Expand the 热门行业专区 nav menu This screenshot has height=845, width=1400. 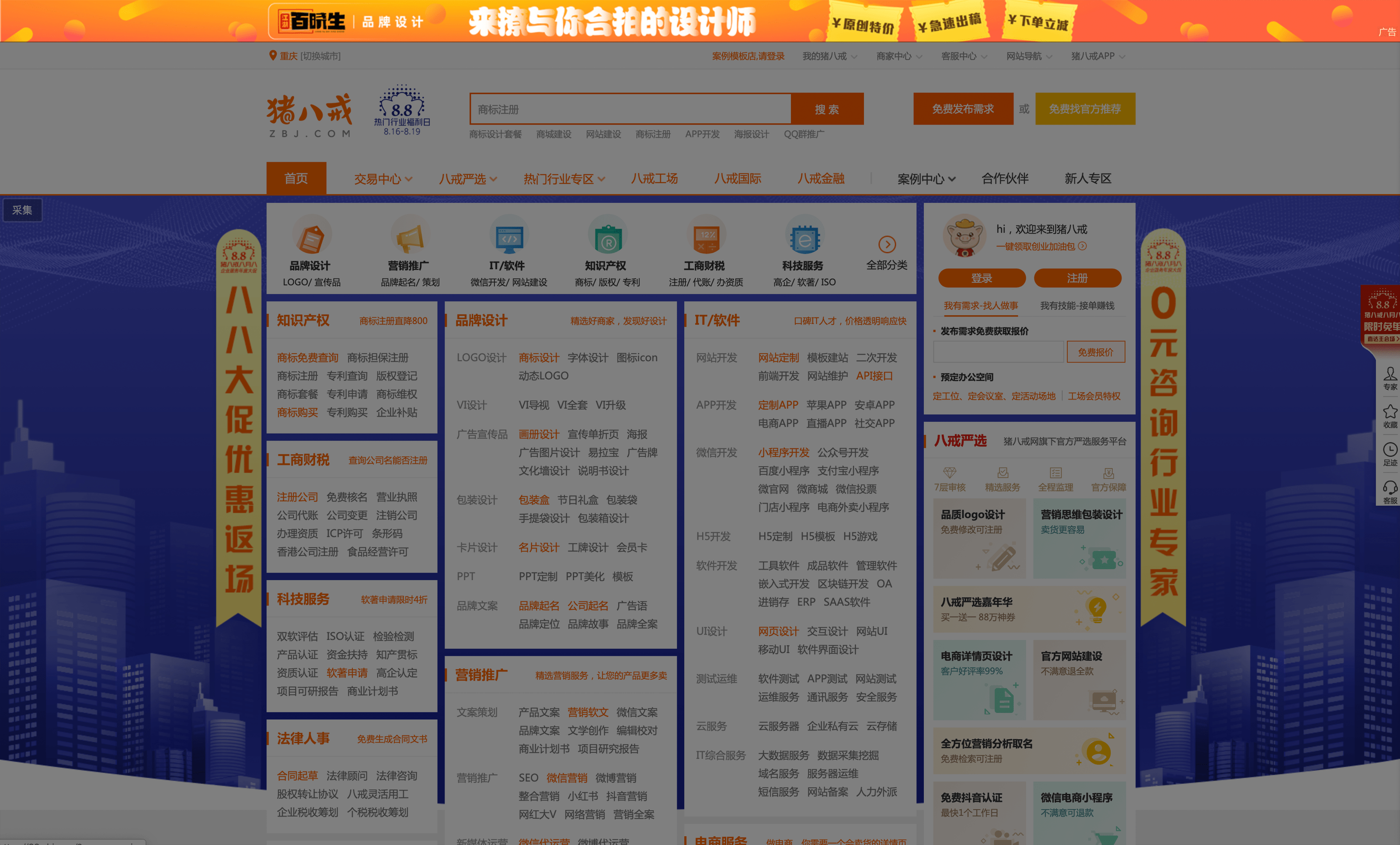point(564,179)
